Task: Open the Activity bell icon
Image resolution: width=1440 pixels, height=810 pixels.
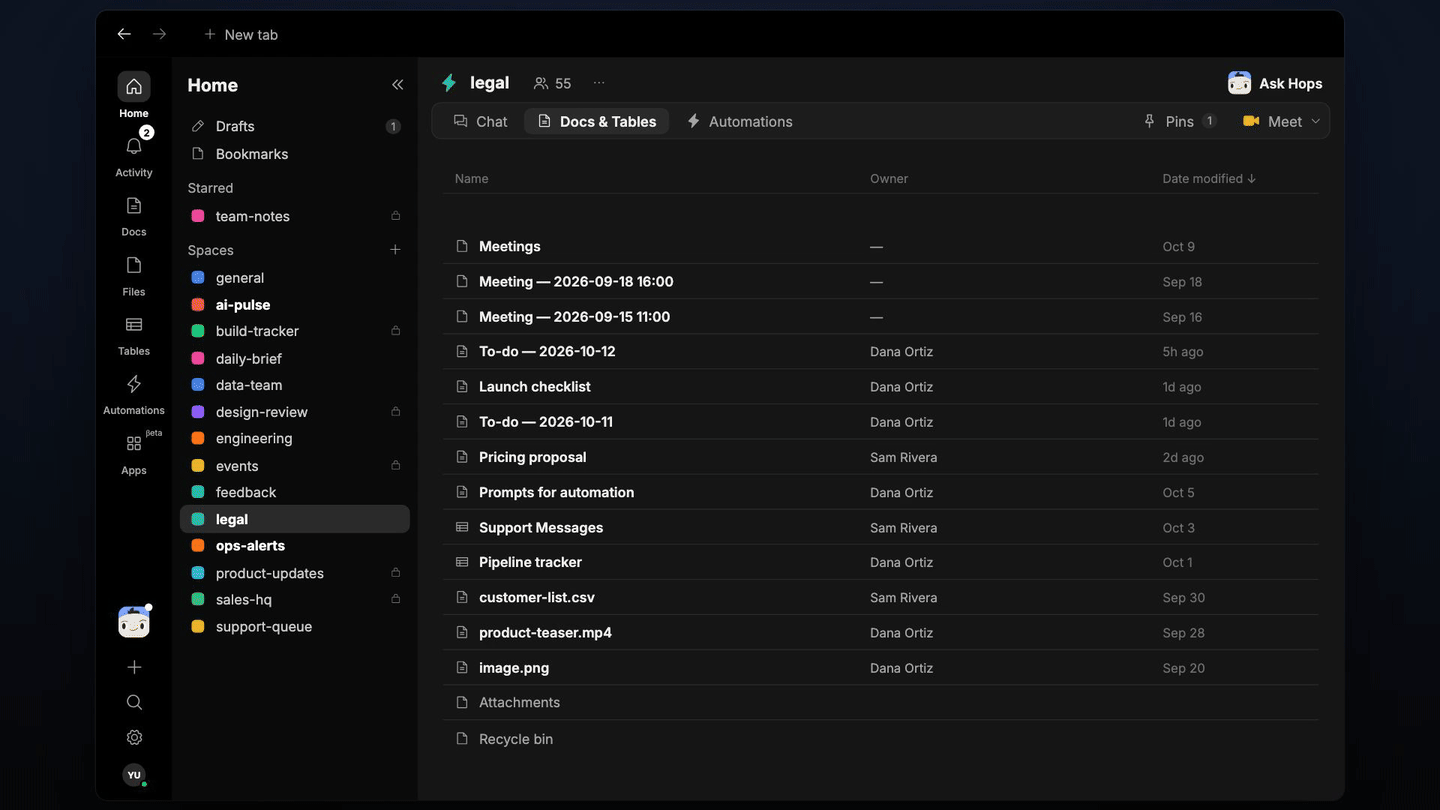Action: click(134, 147)
